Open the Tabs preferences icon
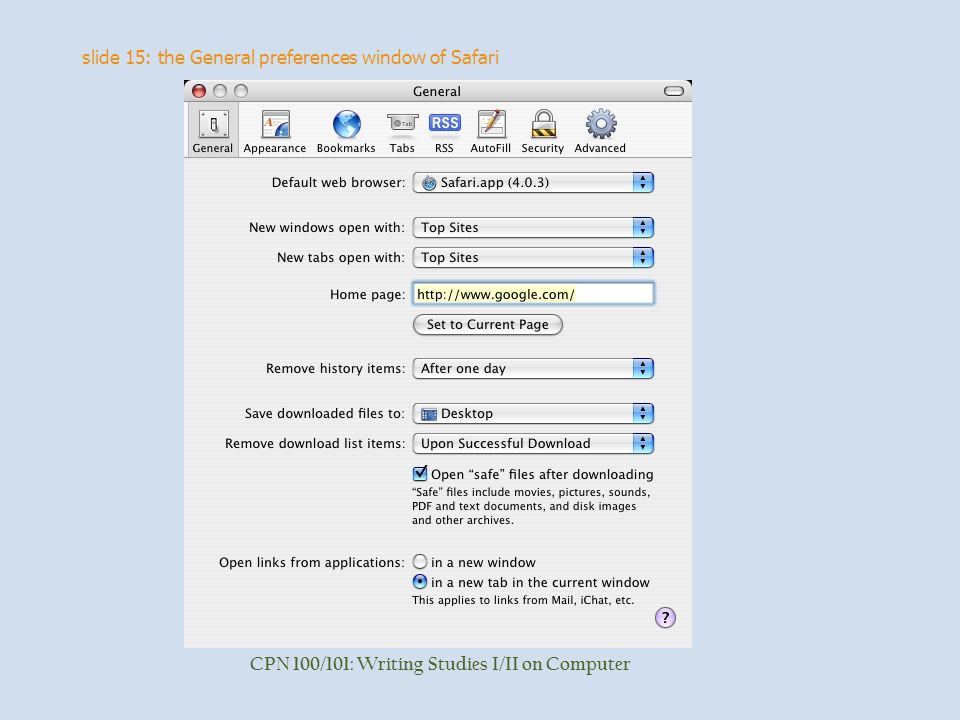The height and width of the screenshot is (720, 960). pyautogui.click(x=402, y=131)
